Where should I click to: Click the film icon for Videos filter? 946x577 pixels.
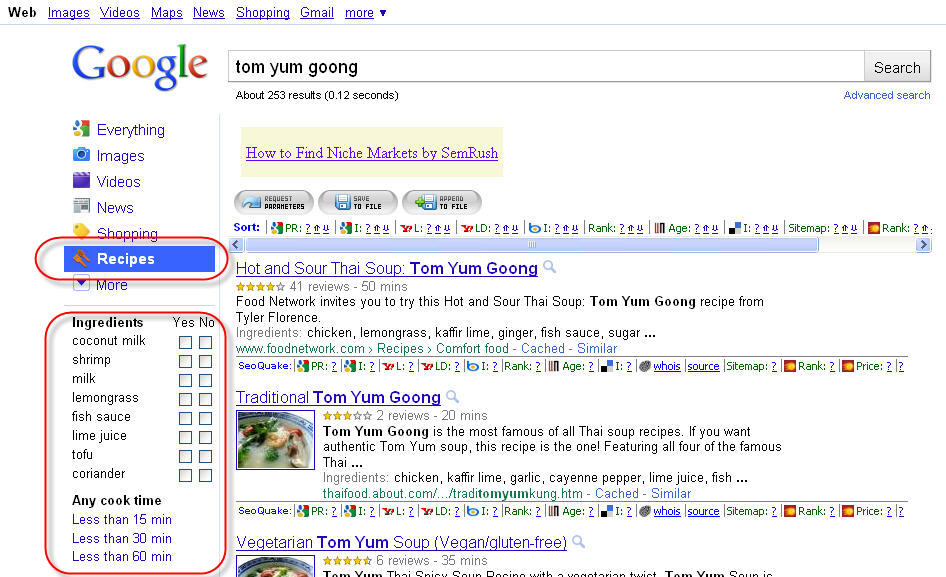(81, 180)
